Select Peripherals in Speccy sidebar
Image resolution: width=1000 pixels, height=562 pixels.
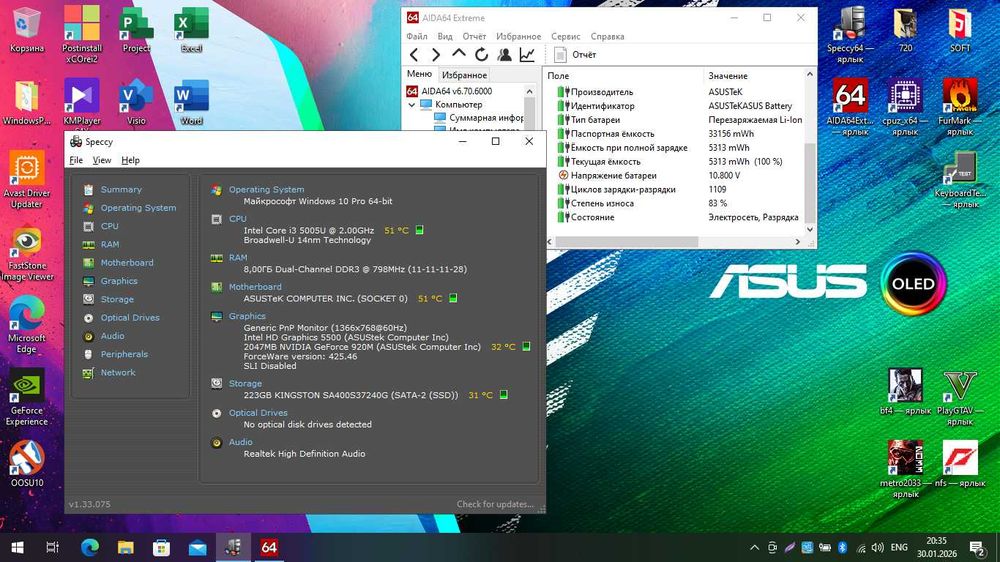pos(124,354)
